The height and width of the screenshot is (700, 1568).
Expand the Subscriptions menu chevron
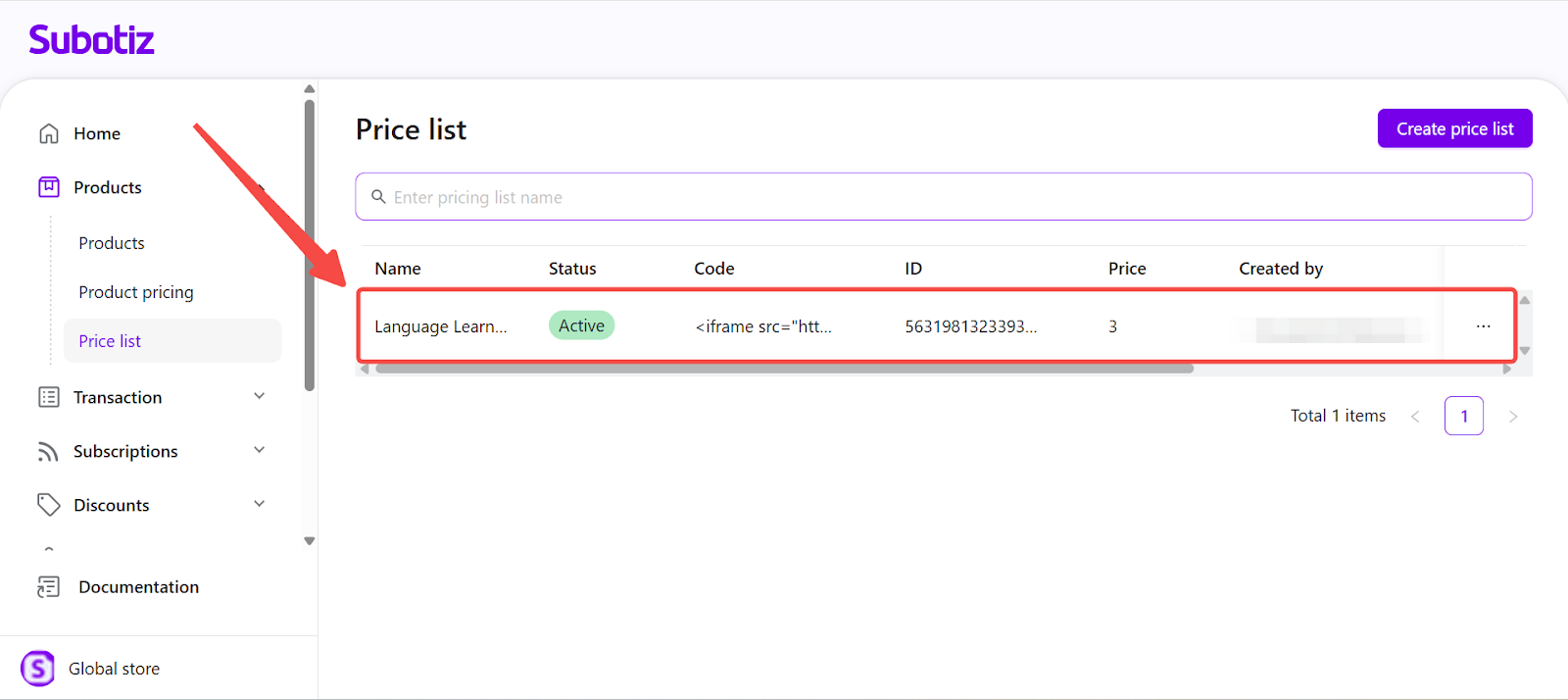click(260, 450)
